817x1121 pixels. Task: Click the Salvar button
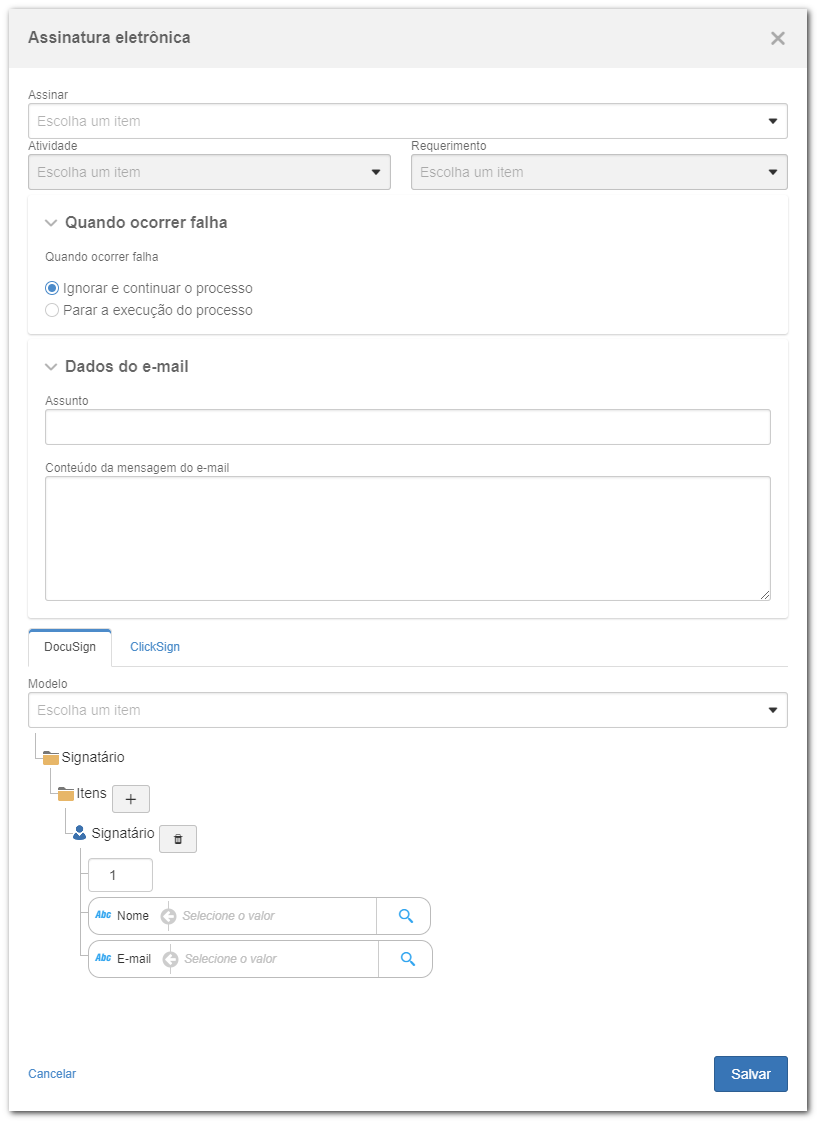tap(751, 1074)
